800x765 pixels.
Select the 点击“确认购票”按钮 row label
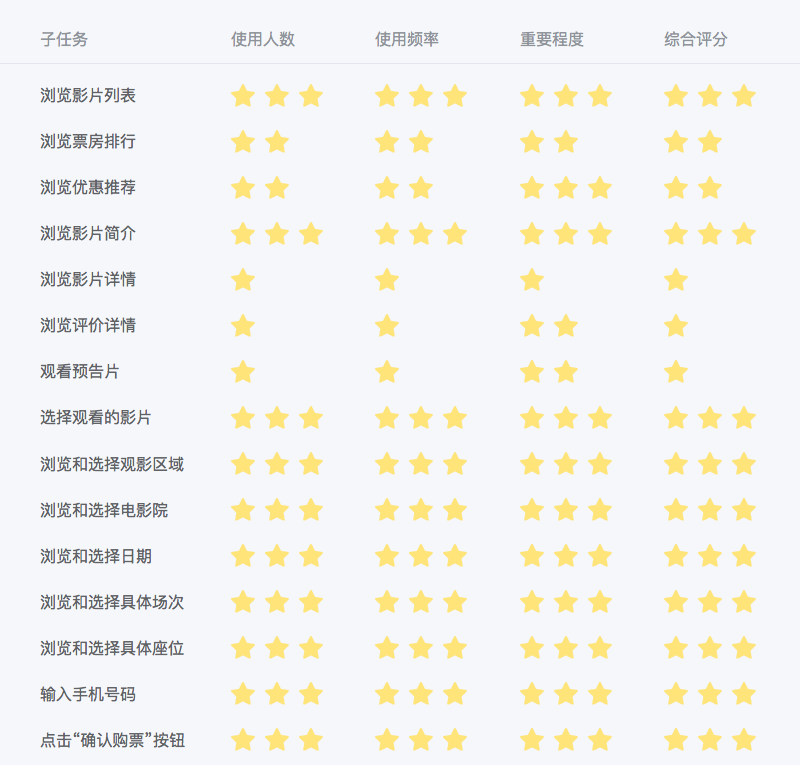click(112, 740)
